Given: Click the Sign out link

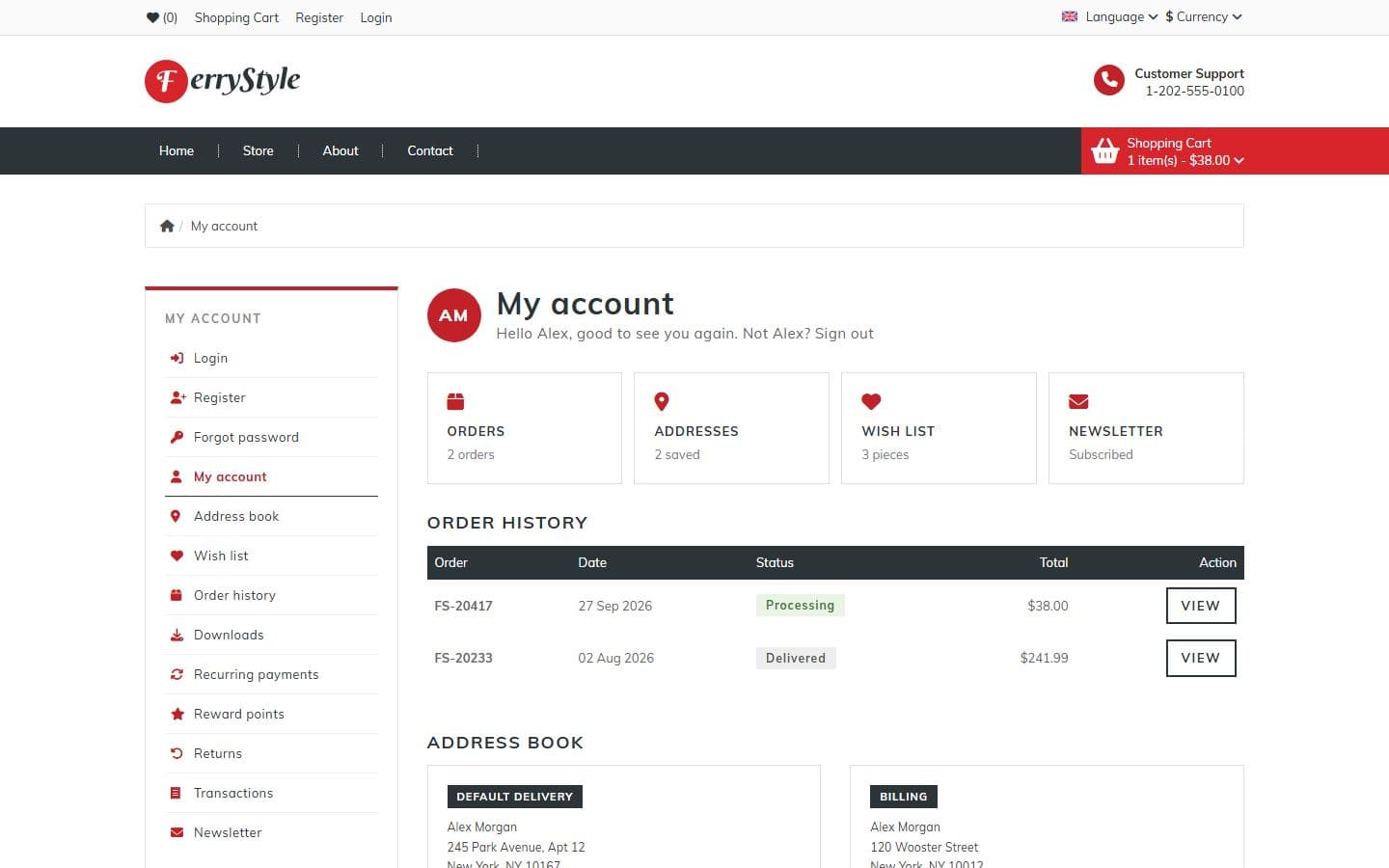Looking at the screenshot, I should pyautogui.click(x=844, y=334).
